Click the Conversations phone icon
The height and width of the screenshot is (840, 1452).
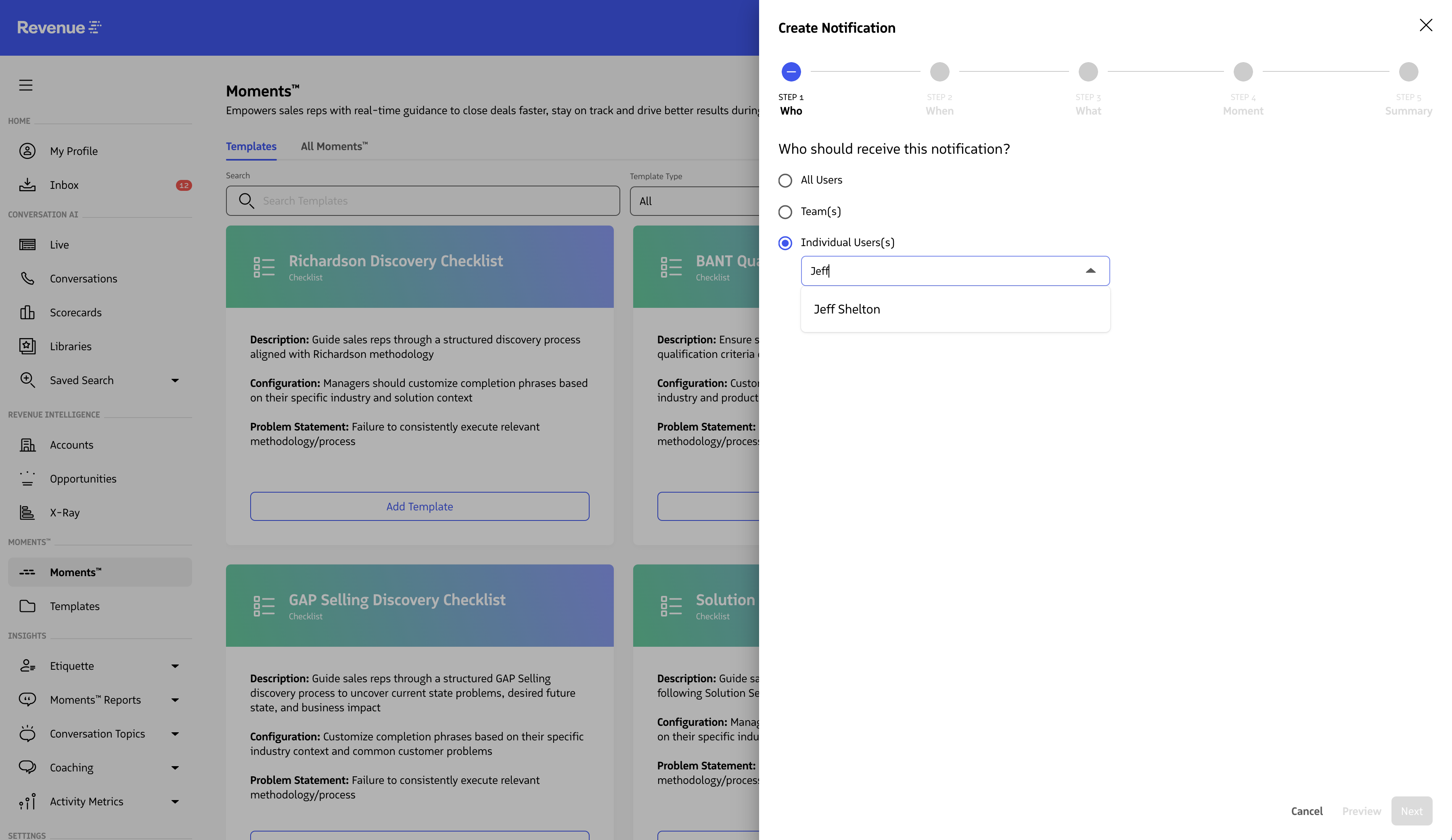(27, 278)
